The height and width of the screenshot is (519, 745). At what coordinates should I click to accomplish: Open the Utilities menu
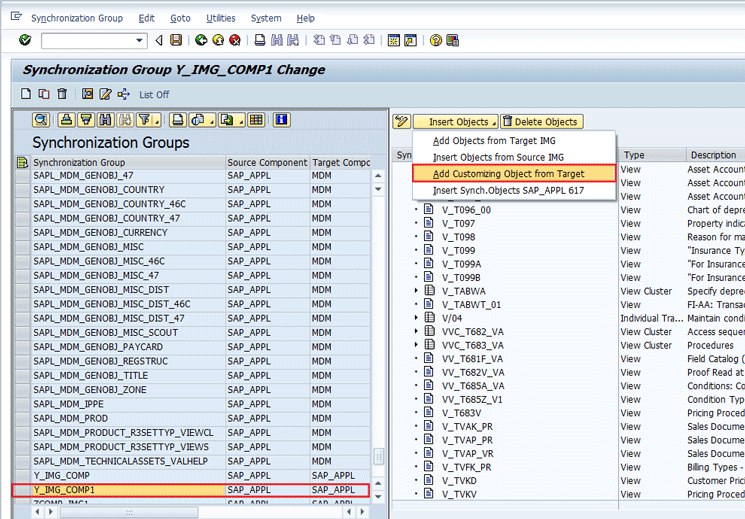coord(220,18)
